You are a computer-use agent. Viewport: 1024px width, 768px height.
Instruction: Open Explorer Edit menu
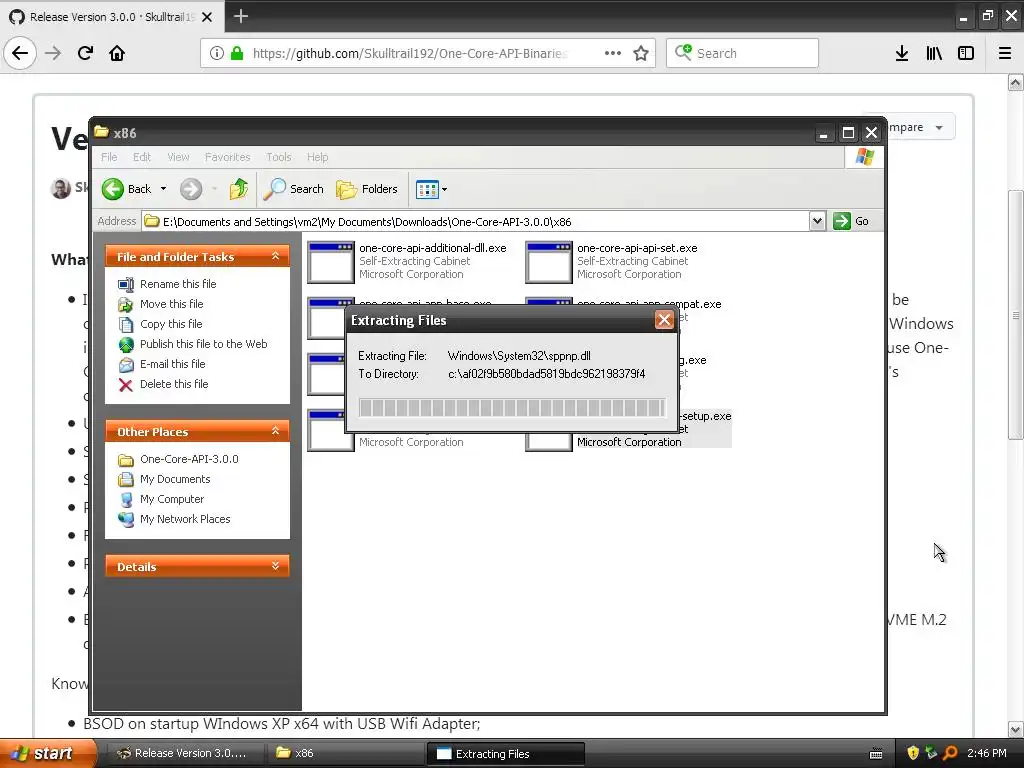pyautogui.click(x=142, y=157)
